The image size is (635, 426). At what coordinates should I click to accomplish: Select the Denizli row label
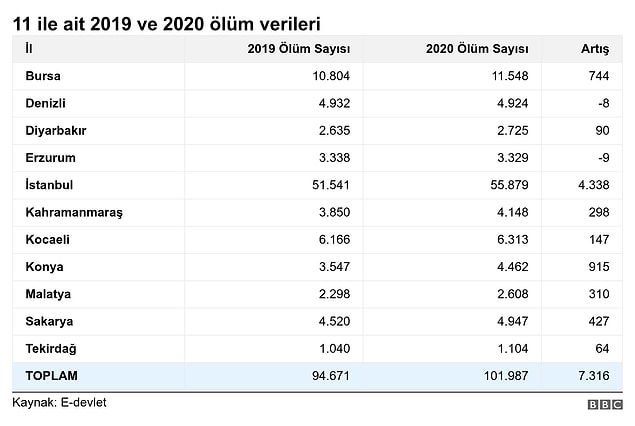(45, 103)
